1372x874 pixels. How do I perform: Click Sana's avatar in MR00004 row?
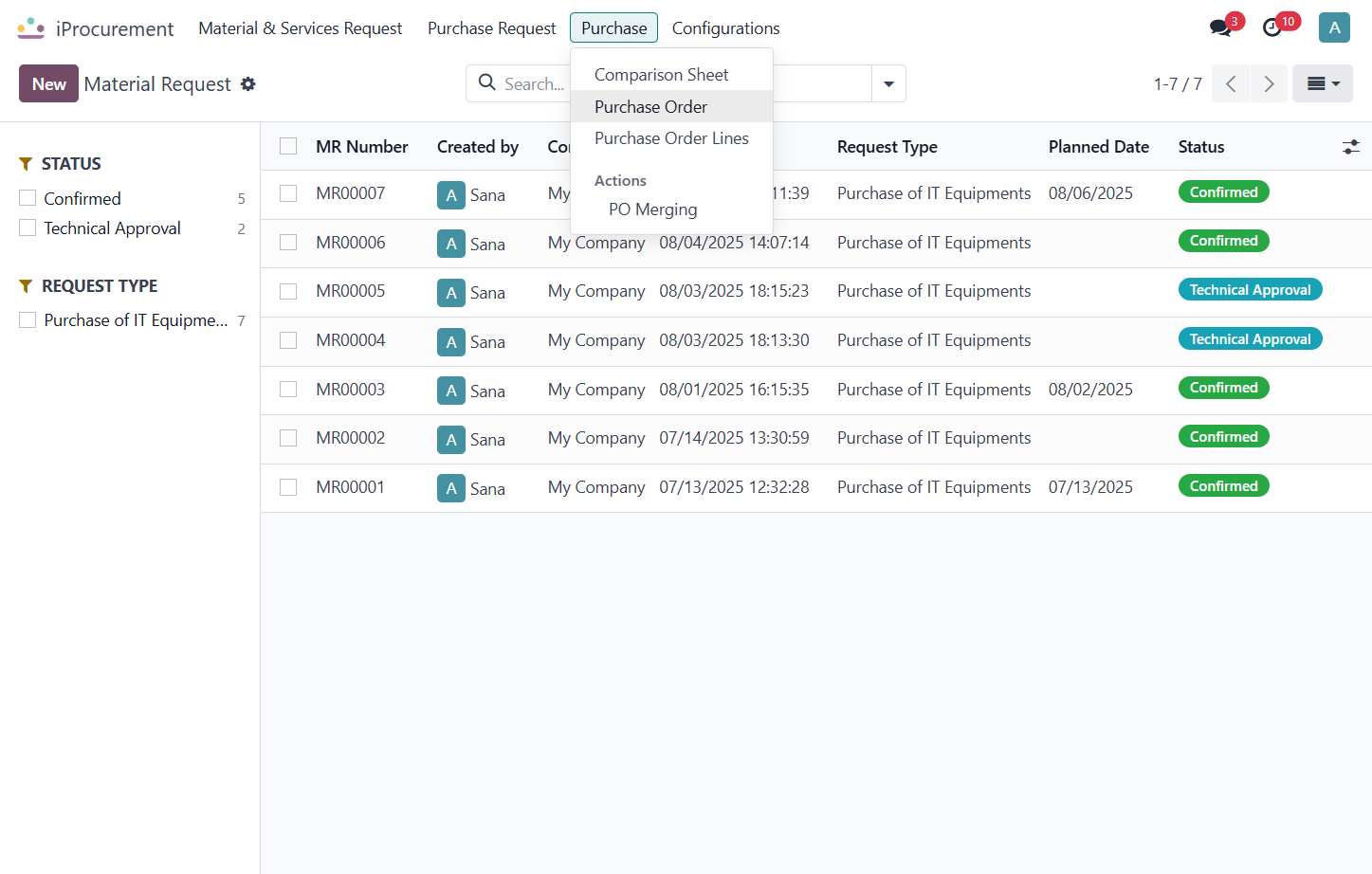pyautogui.click(x=451, y=341)
